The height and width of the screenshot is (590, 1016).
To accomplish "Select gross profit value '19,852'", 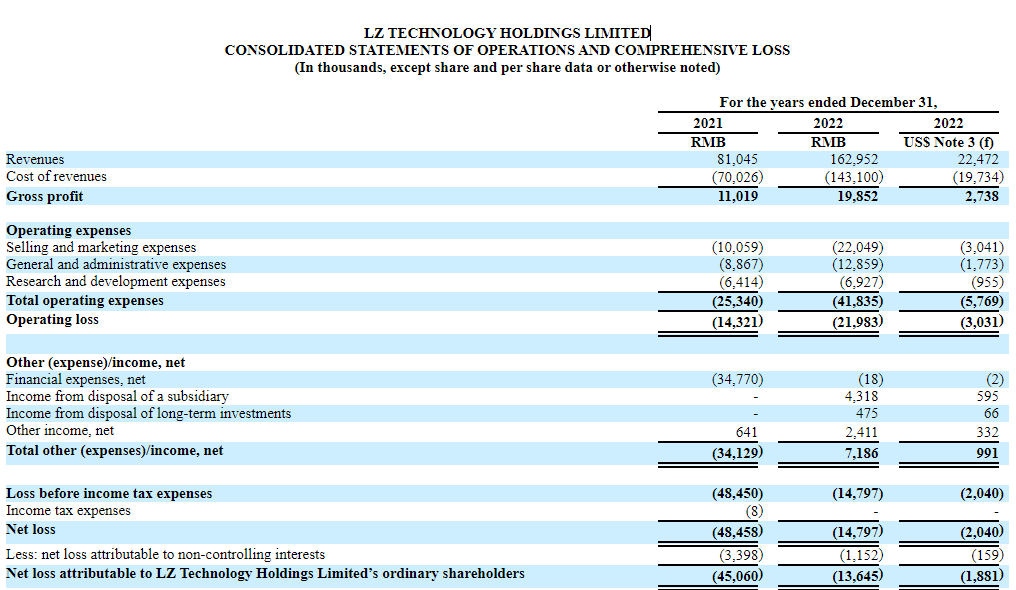I will click(857, 196).
